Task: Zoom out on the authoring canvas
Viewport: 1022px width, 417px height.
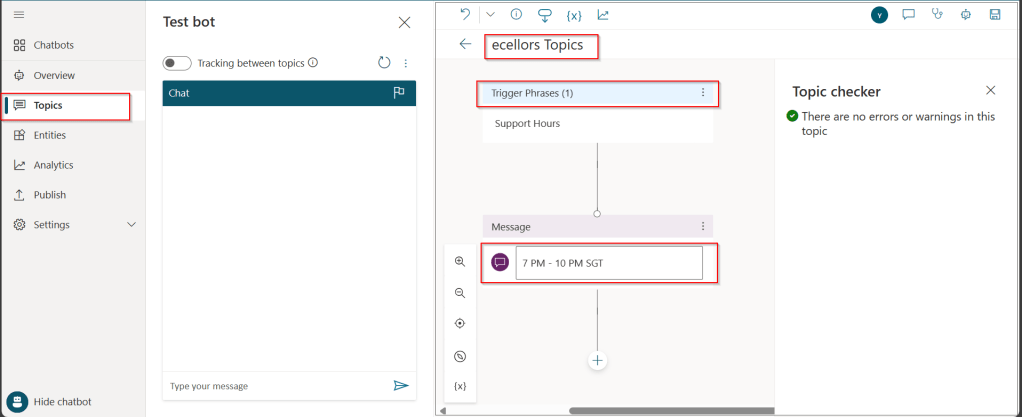Action: coord(460,293)
